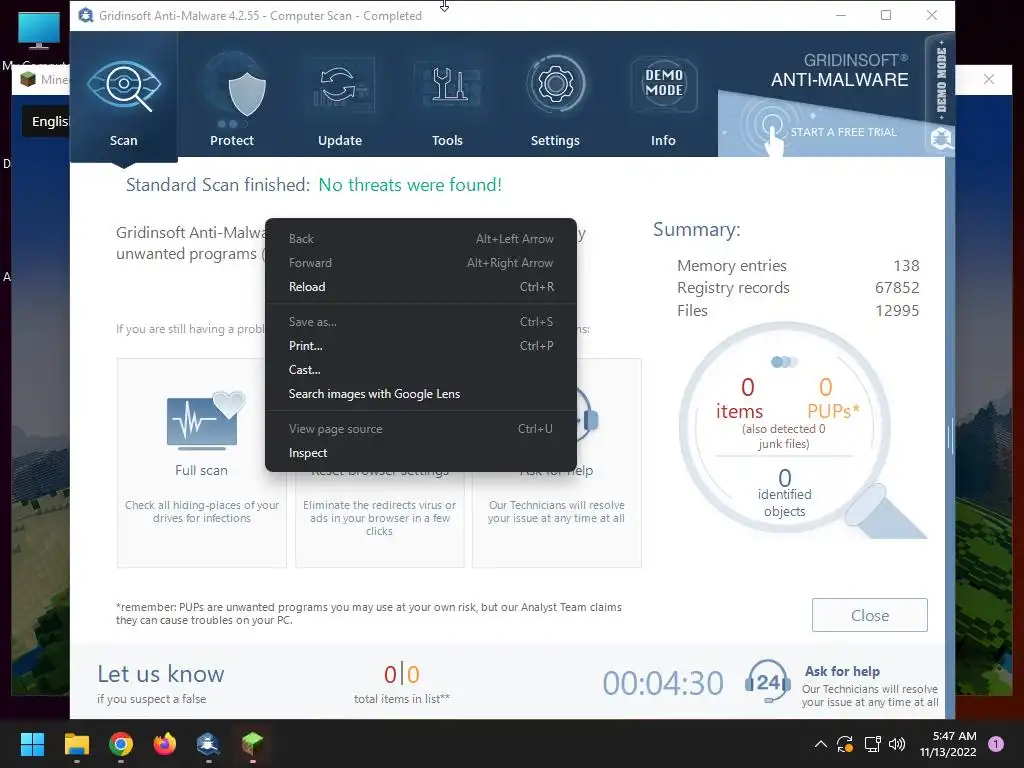This screenshot has width=1024, height=768.
Task: Click the Registry records value 67852
Action: tap(897, 288)
